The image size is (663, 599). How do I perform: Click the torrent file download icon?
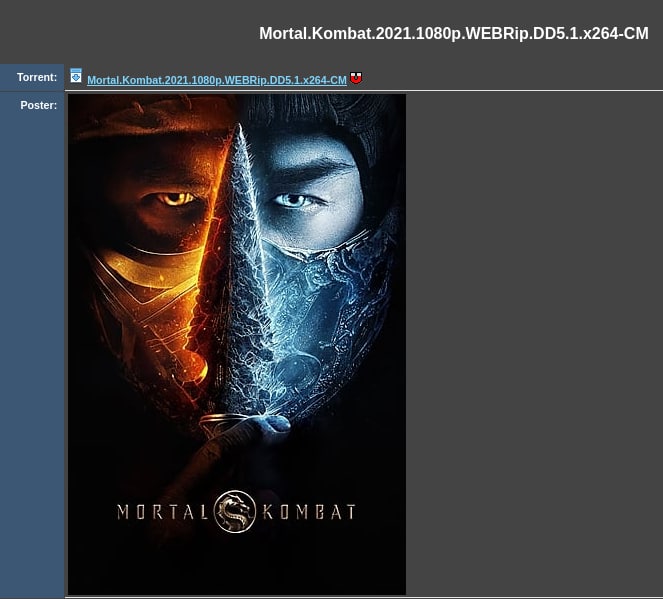(x=76, y=76)
